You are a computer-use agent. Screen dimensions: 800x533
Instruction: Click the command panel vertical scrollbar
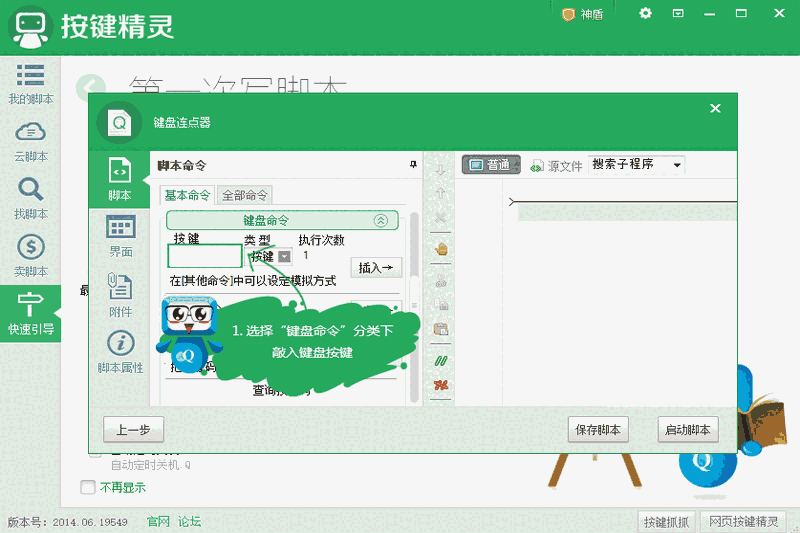click(x=414, y=308)
